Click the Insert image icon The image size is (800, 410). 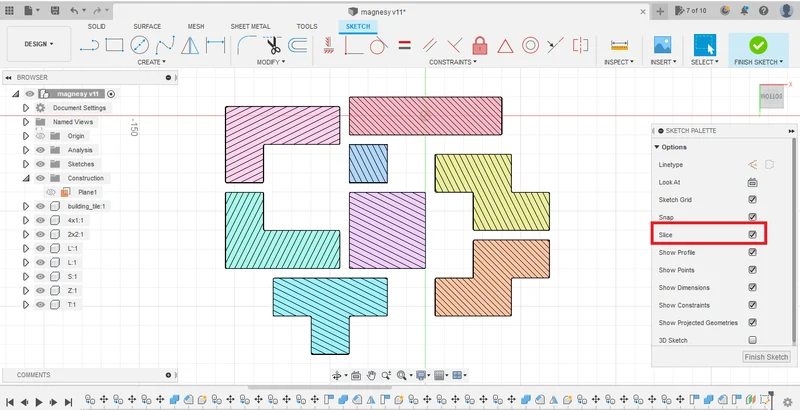(663, 45)
